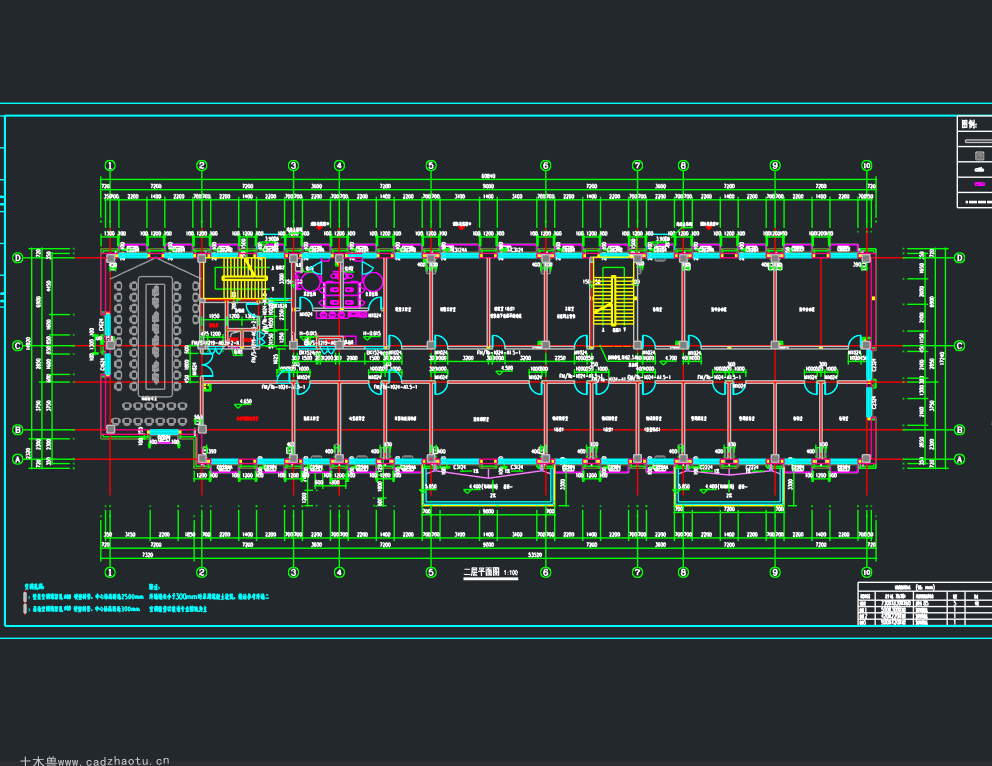Click axis bubble A left of the plan

(x=18, y=459)
